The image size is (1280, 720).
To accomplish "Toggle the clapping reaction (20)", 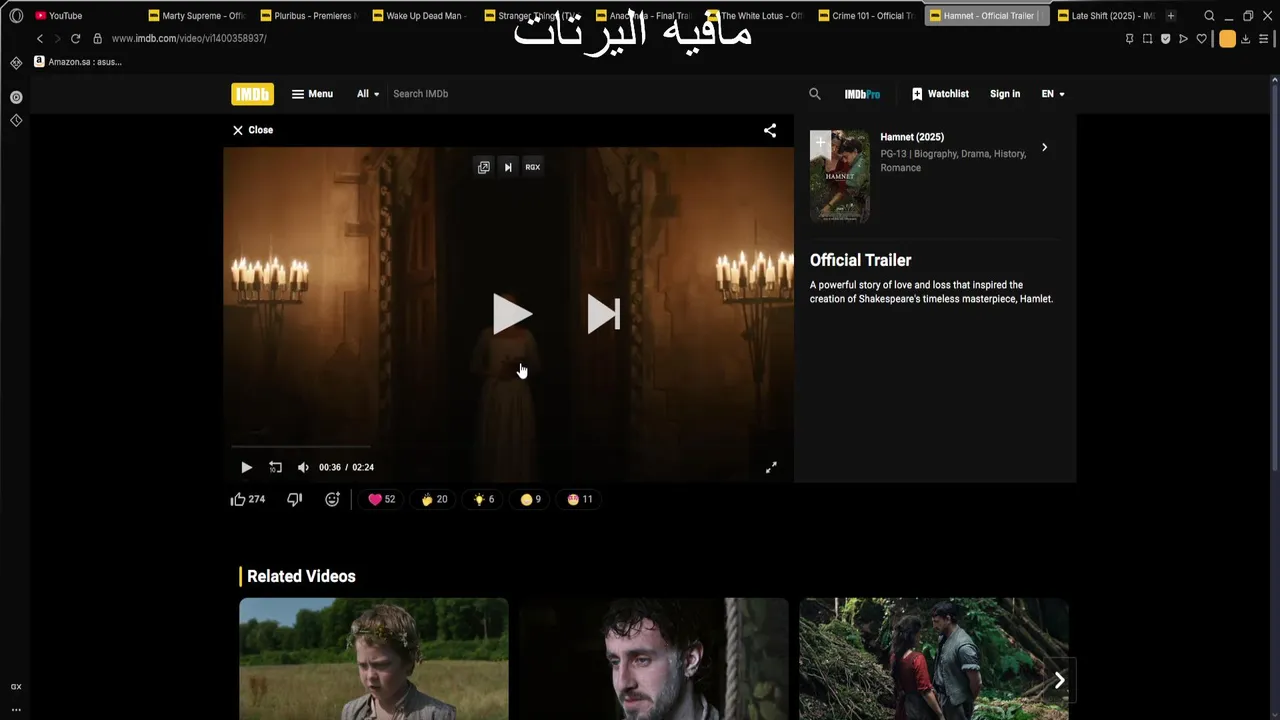I will tap(434, 499).
